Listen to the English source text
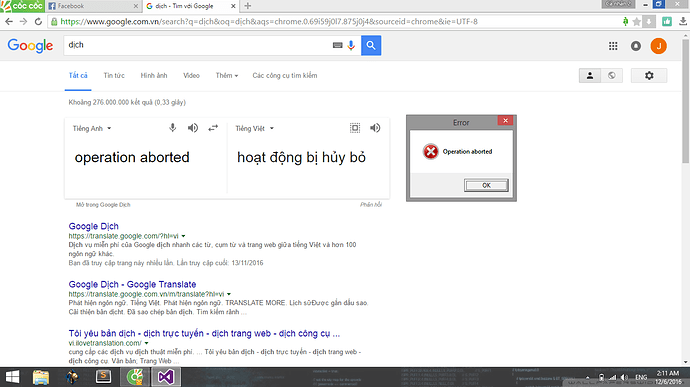The height and width of the screenshot is (387, 690). 193,128
